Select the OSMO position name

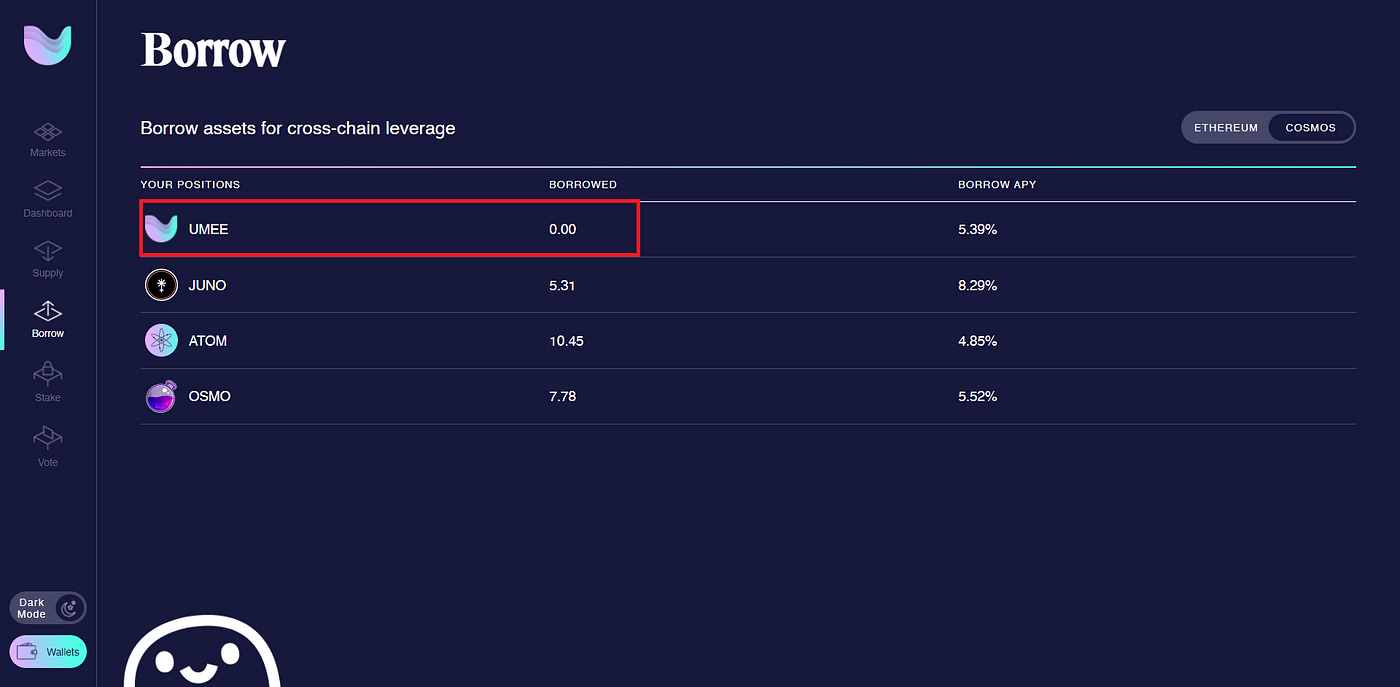click(210, 396)
